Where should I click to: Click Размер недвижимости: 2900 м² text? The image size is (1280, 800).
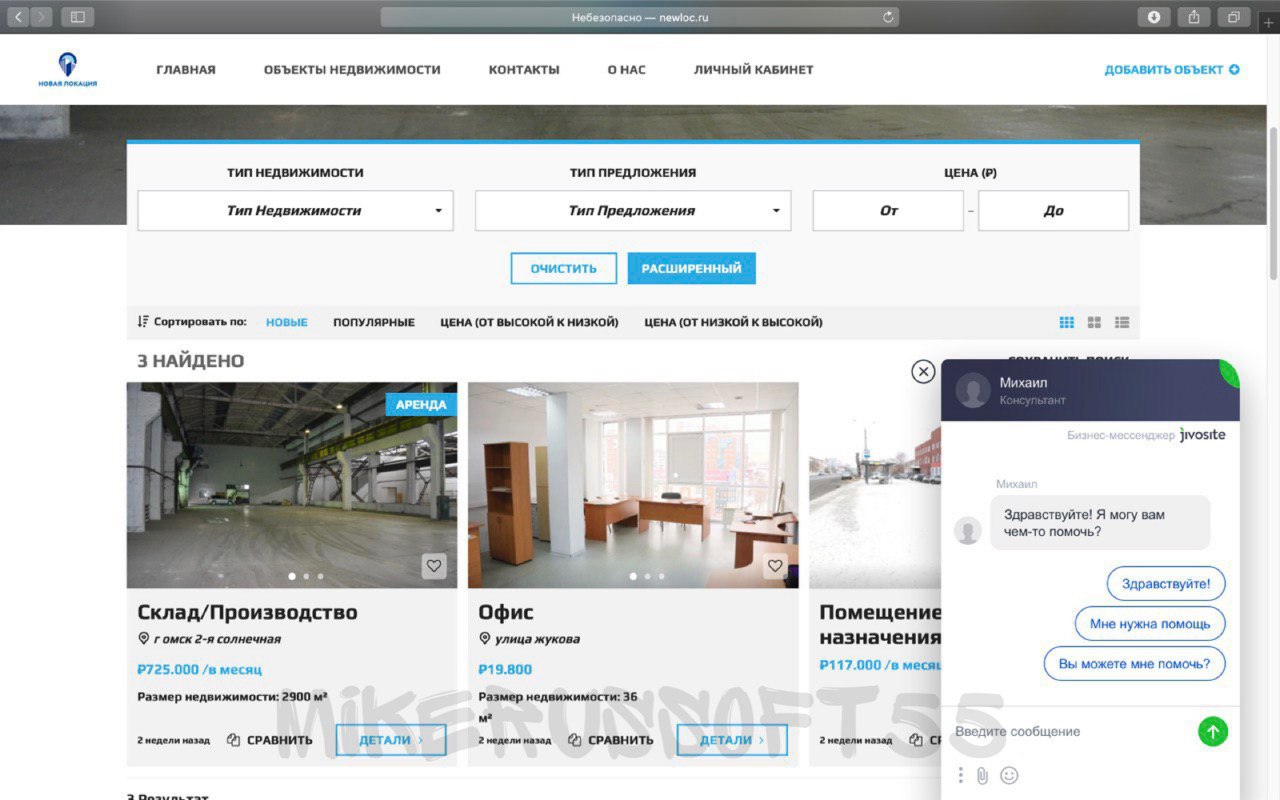click(232, 696)
